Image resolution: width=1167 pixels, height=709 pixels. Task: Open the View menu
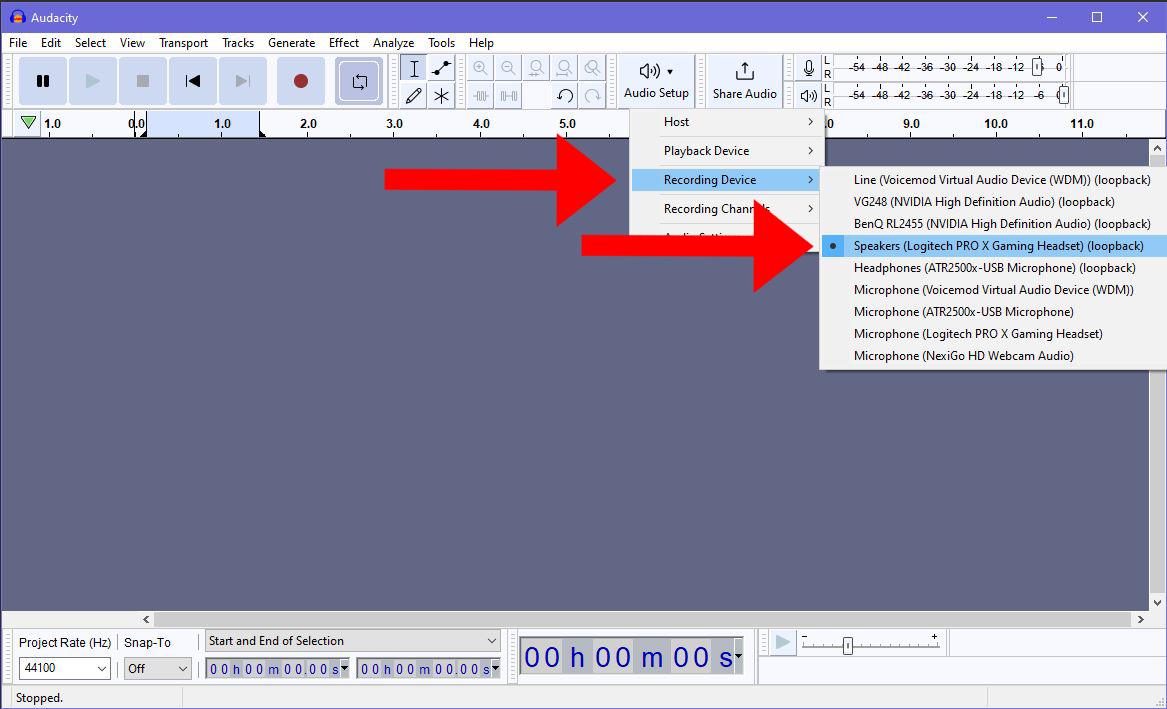pyautogui.click(x=132, y=42)
